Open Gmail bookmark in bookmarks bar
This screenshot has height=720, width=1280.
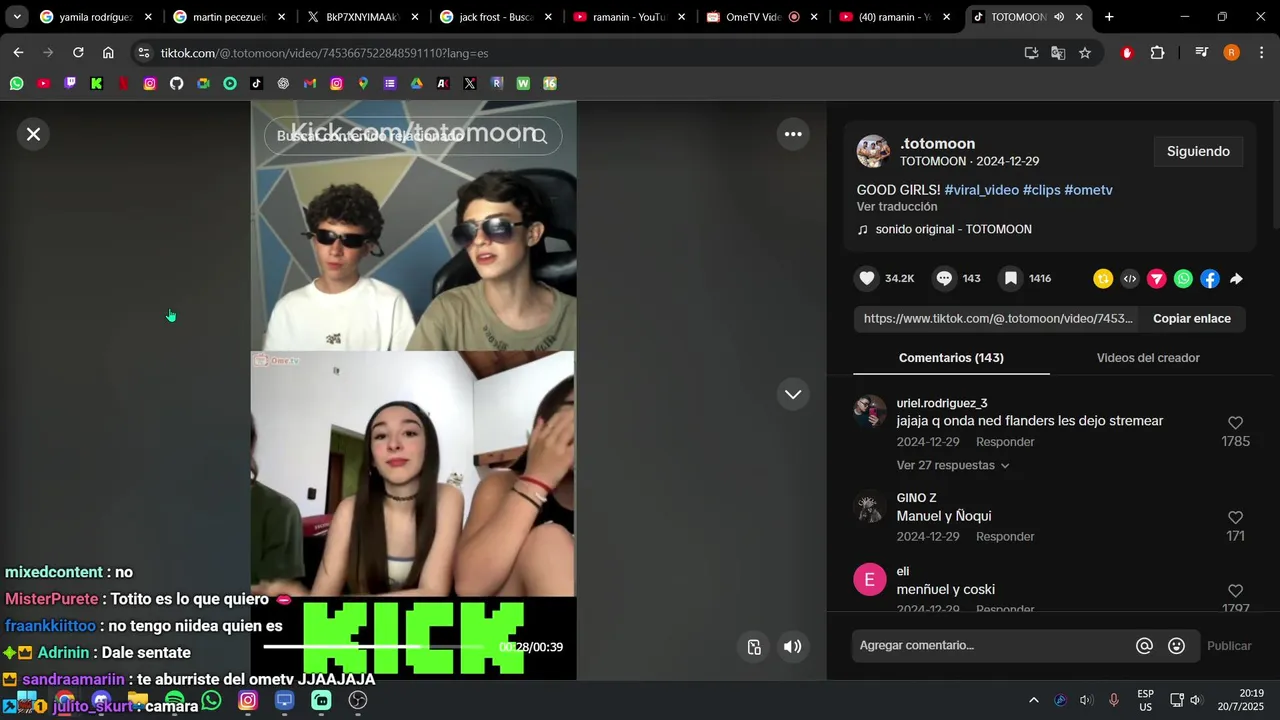310,84
